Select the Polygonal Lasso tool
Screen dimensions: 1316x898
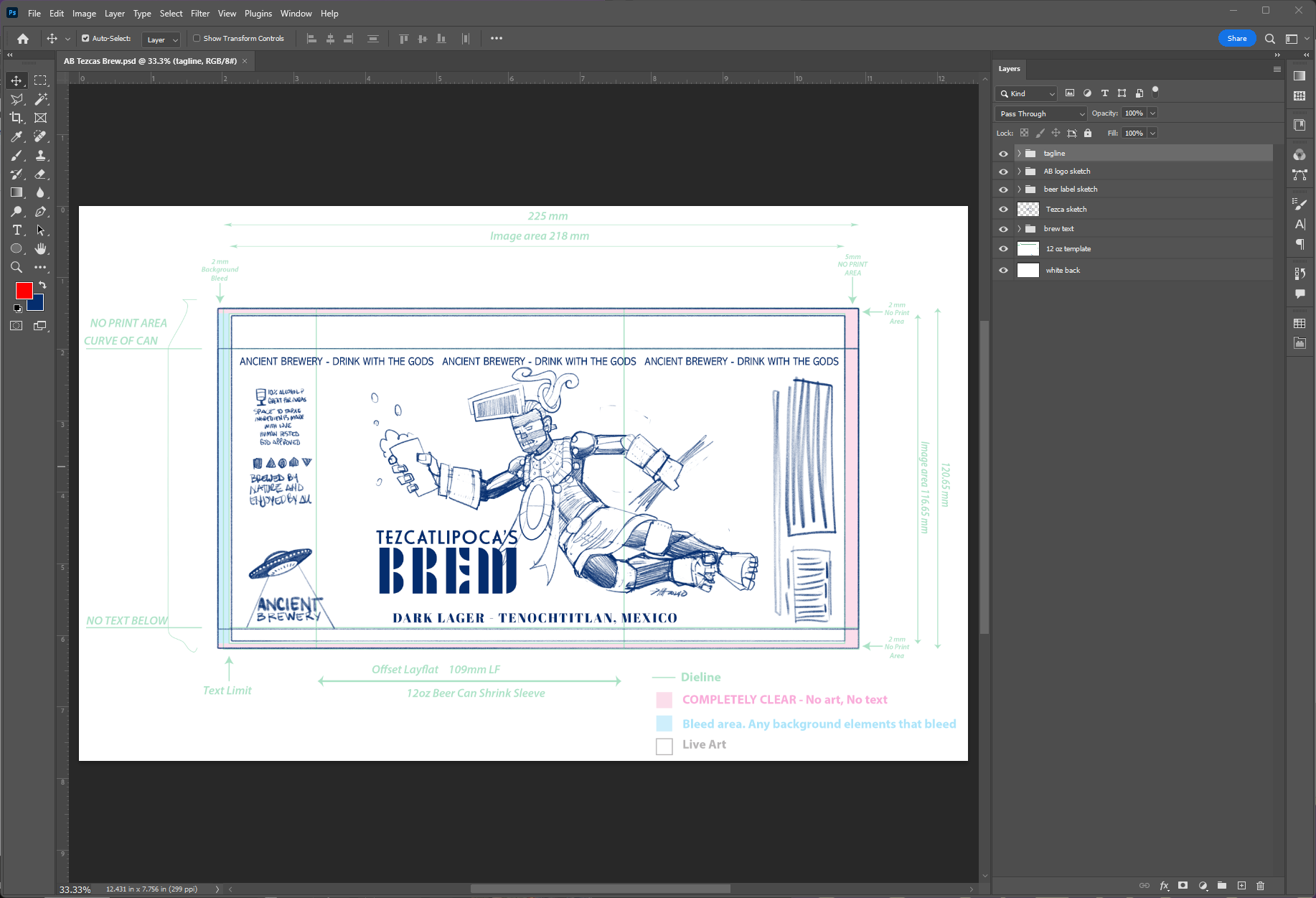[x=17, y=99]
